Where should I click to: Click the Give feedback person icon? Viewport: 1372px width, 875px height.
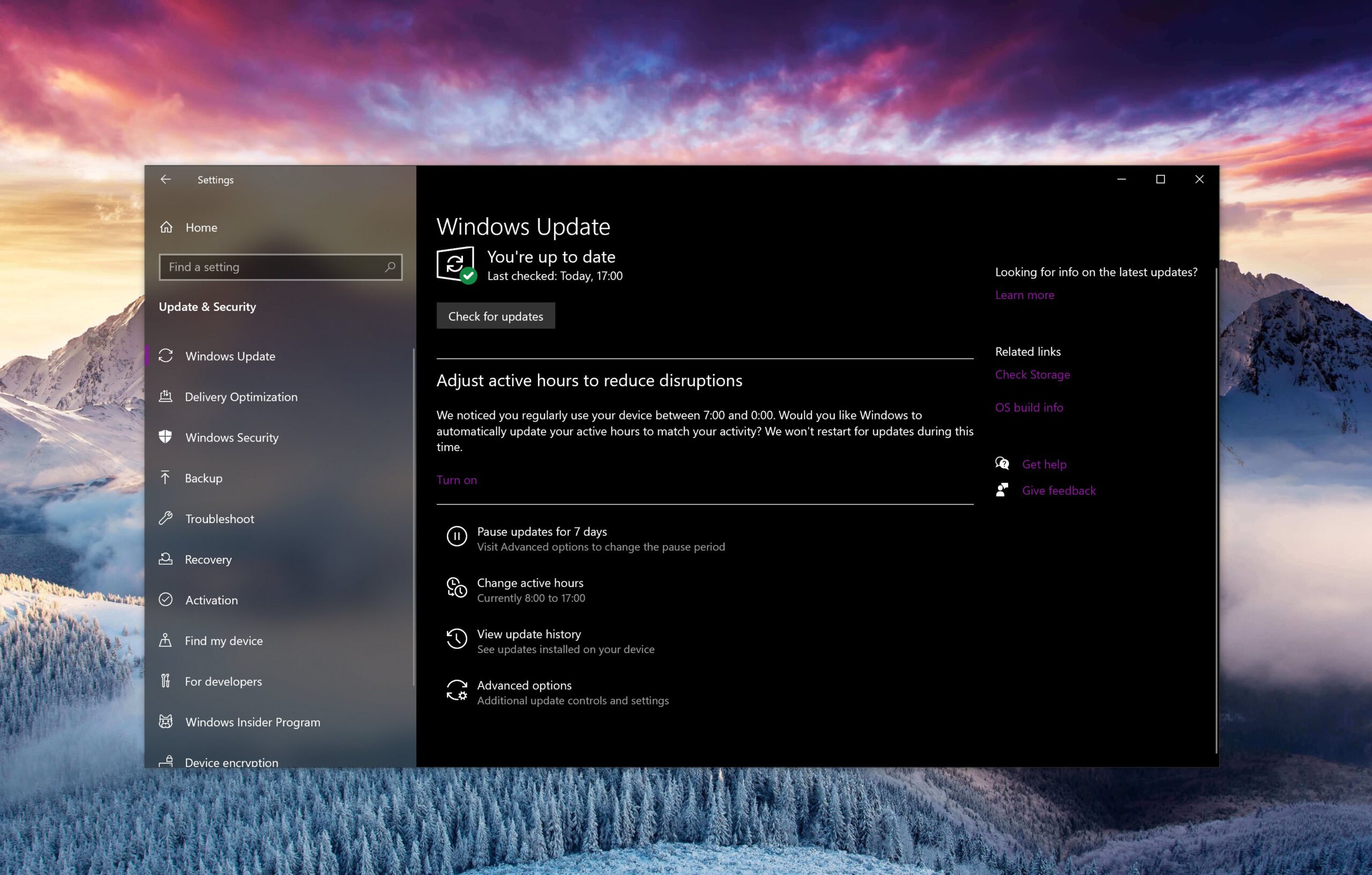tap(1002, 490)
